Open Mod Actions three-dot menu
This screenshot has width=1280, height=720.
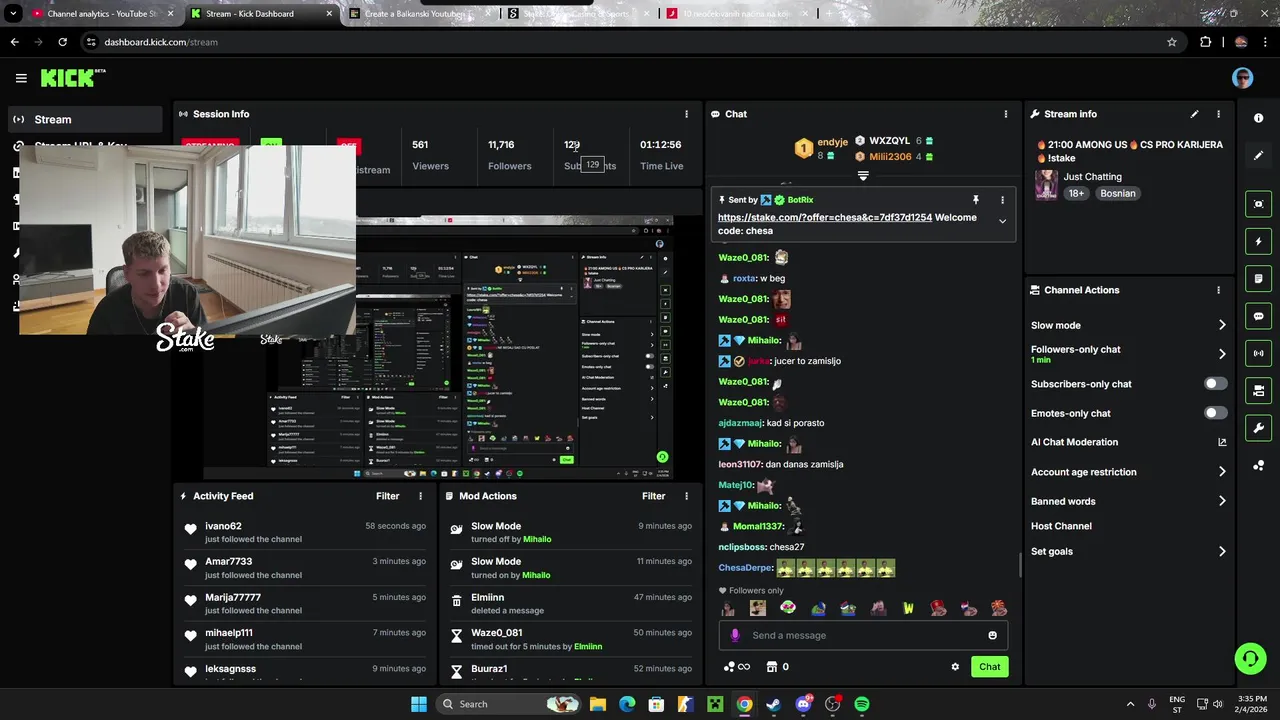pos(686,496)
